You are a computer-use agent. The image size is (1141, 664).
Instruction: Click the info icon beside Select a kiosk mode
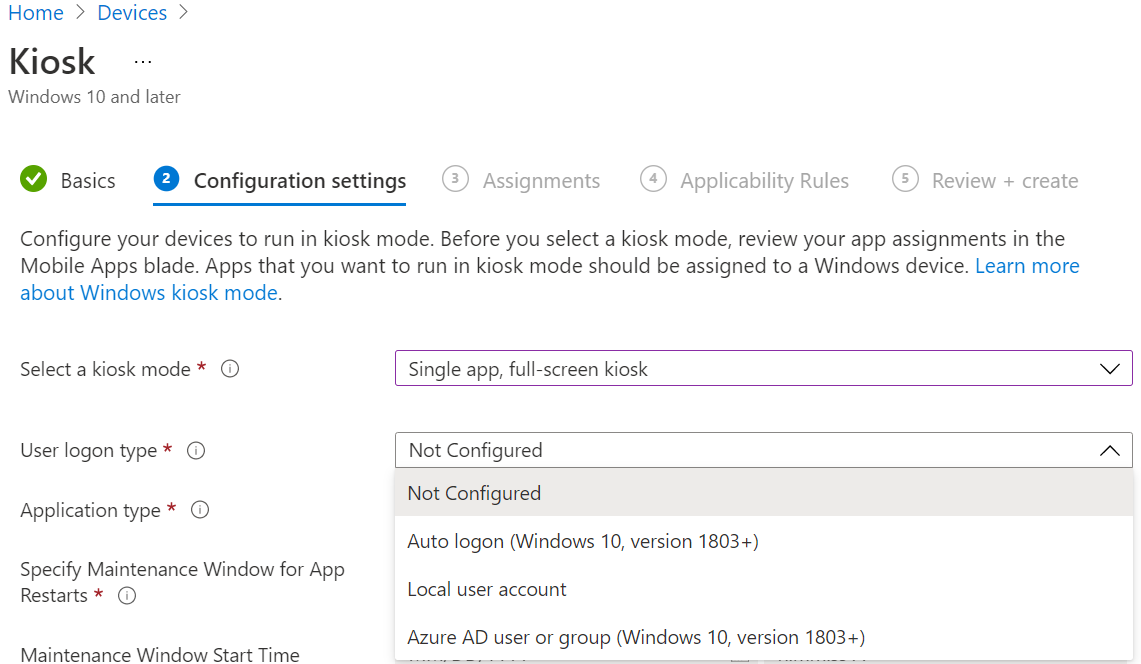pos(230,369)
